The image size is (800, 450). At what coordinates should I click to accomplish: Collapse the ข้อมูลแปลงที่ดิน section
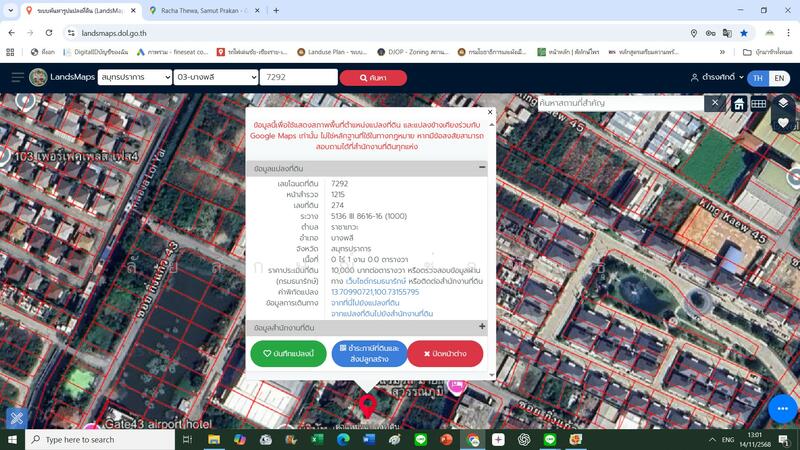(482, 169)
